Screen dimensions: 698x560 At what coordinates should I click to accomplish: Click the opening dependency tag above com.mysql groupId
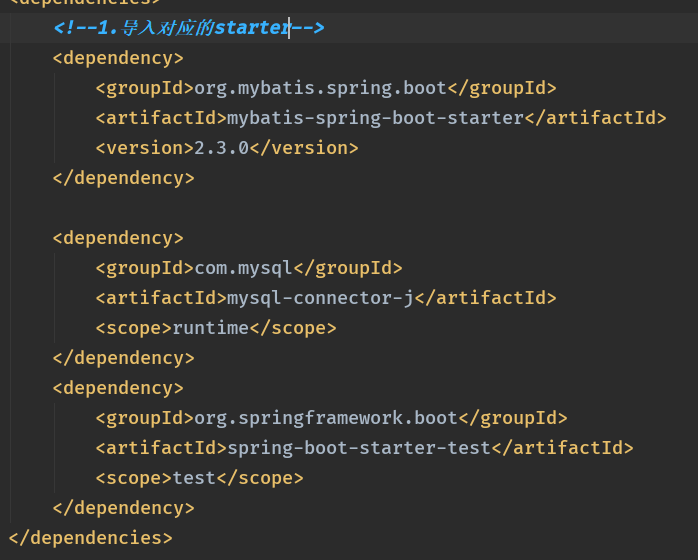click(118, 238)
